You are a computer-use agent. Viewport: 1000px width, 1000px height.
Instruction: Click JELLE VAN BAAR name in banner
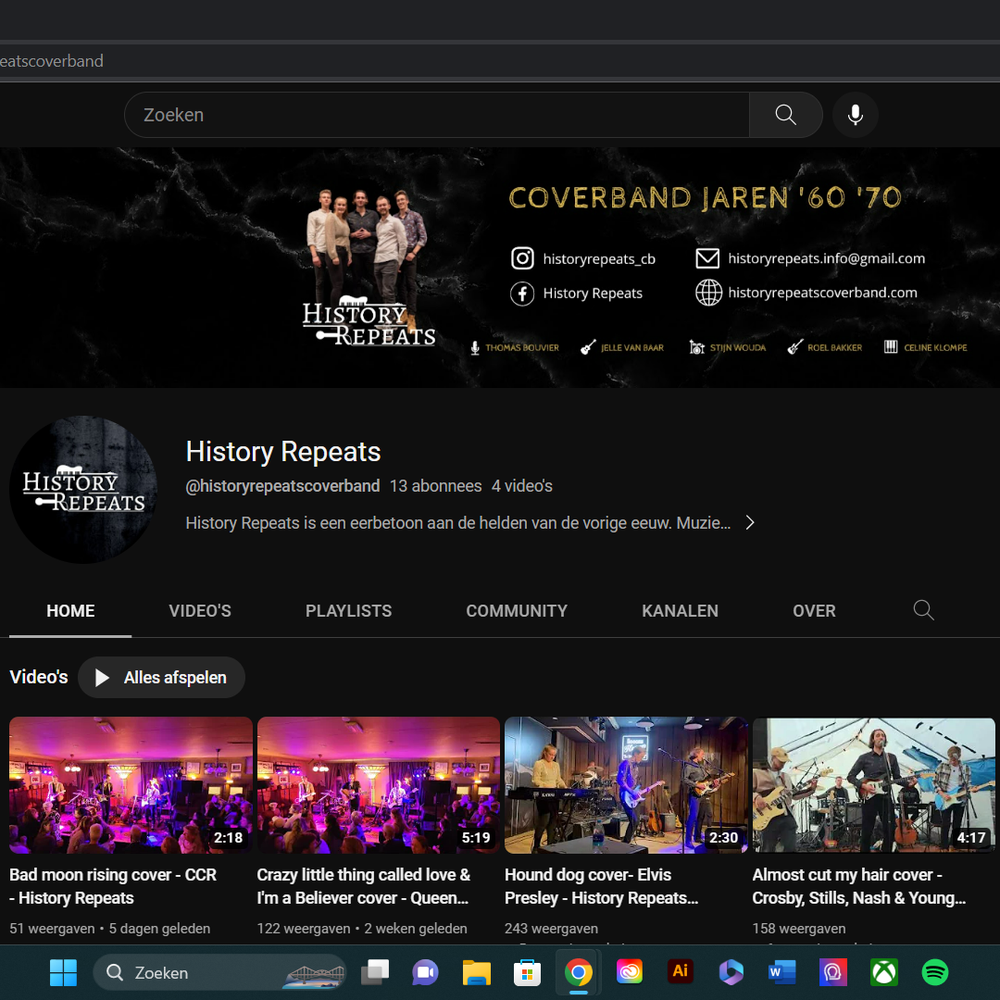click(x=632, y=348)
